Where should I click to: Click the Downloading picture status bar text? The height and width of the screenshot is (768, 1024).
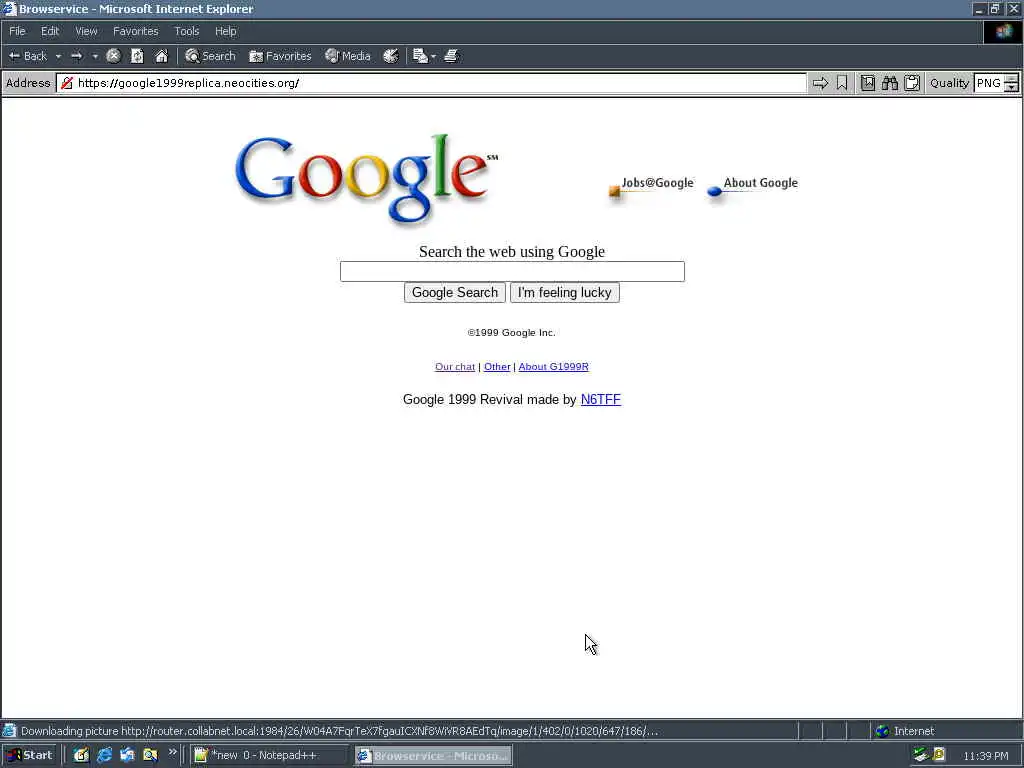tap(340, 731)
